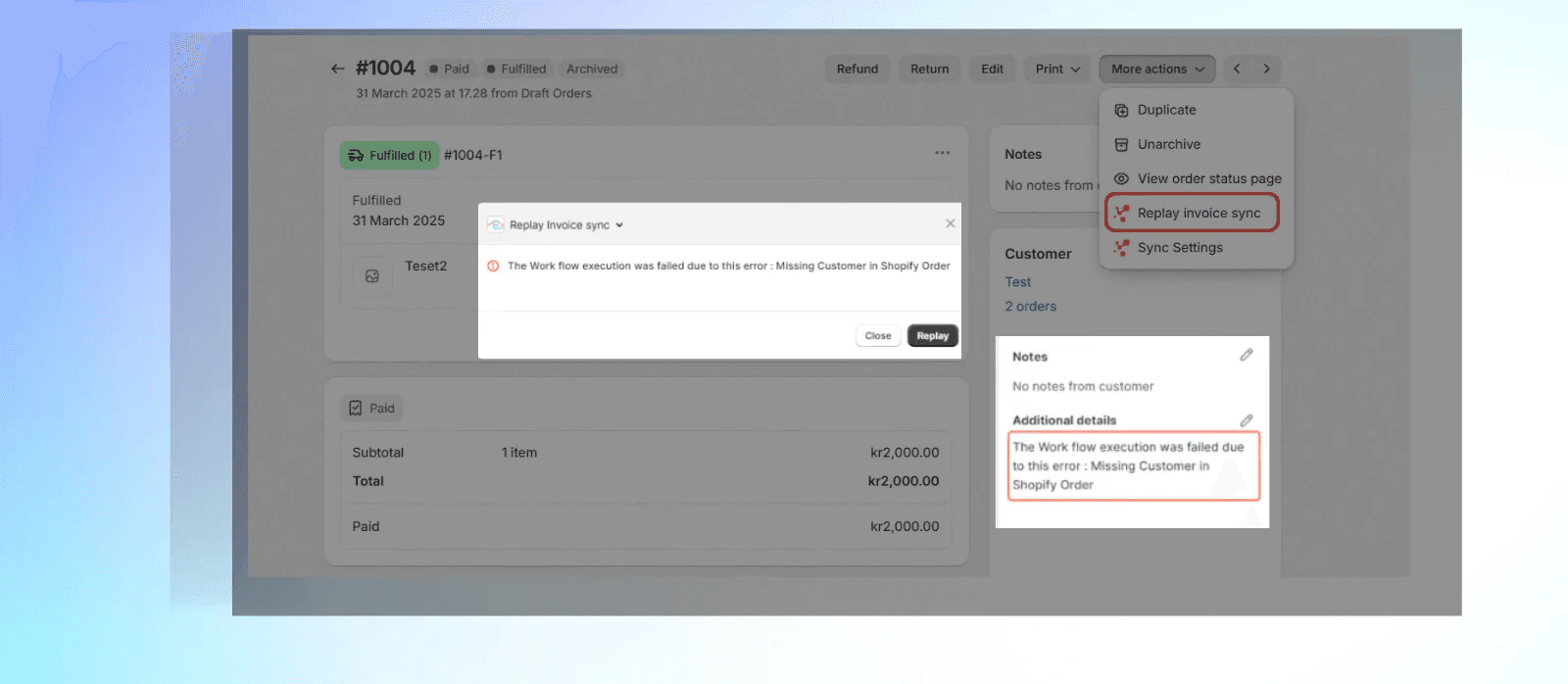Viewport: 1568px width, 684px height.
Task: Click the Archived status tag
Action: (x=592, y=69)
